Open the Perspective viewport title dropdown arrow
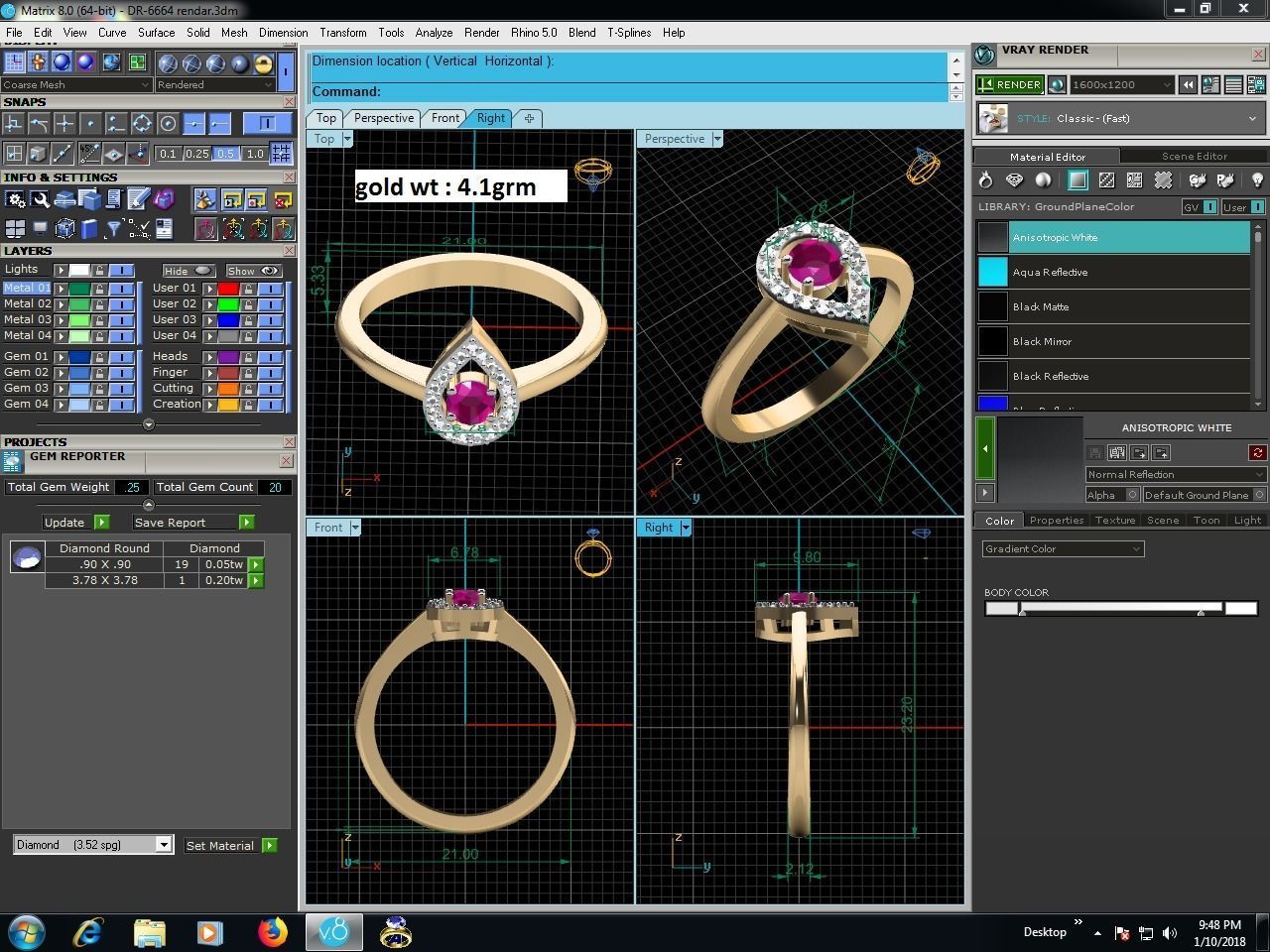This screenshot has width=1270, height=952. (x=717, y=139)
